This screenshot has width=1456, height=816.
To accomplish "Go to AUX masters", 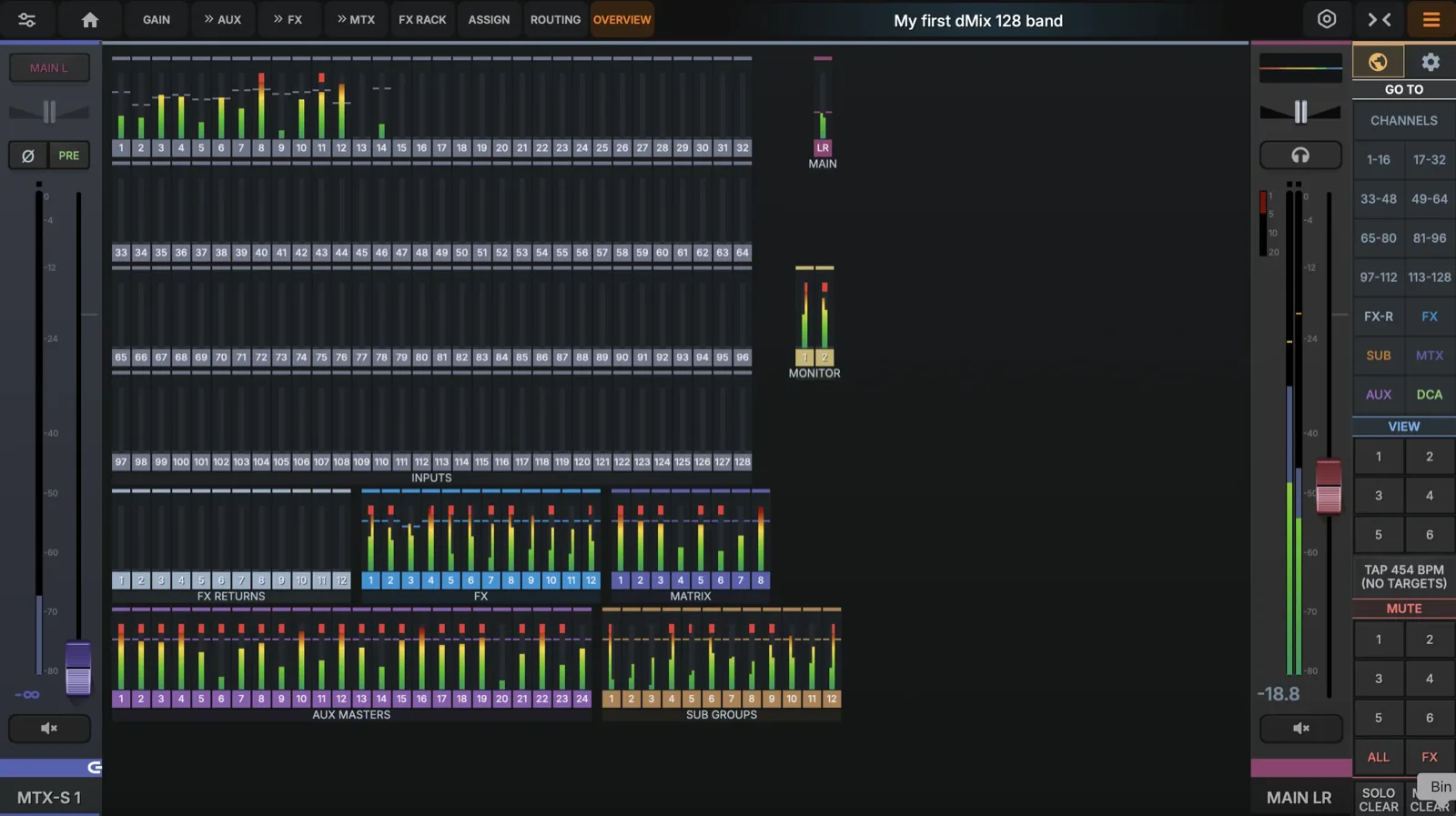I will coord(1378,395).
